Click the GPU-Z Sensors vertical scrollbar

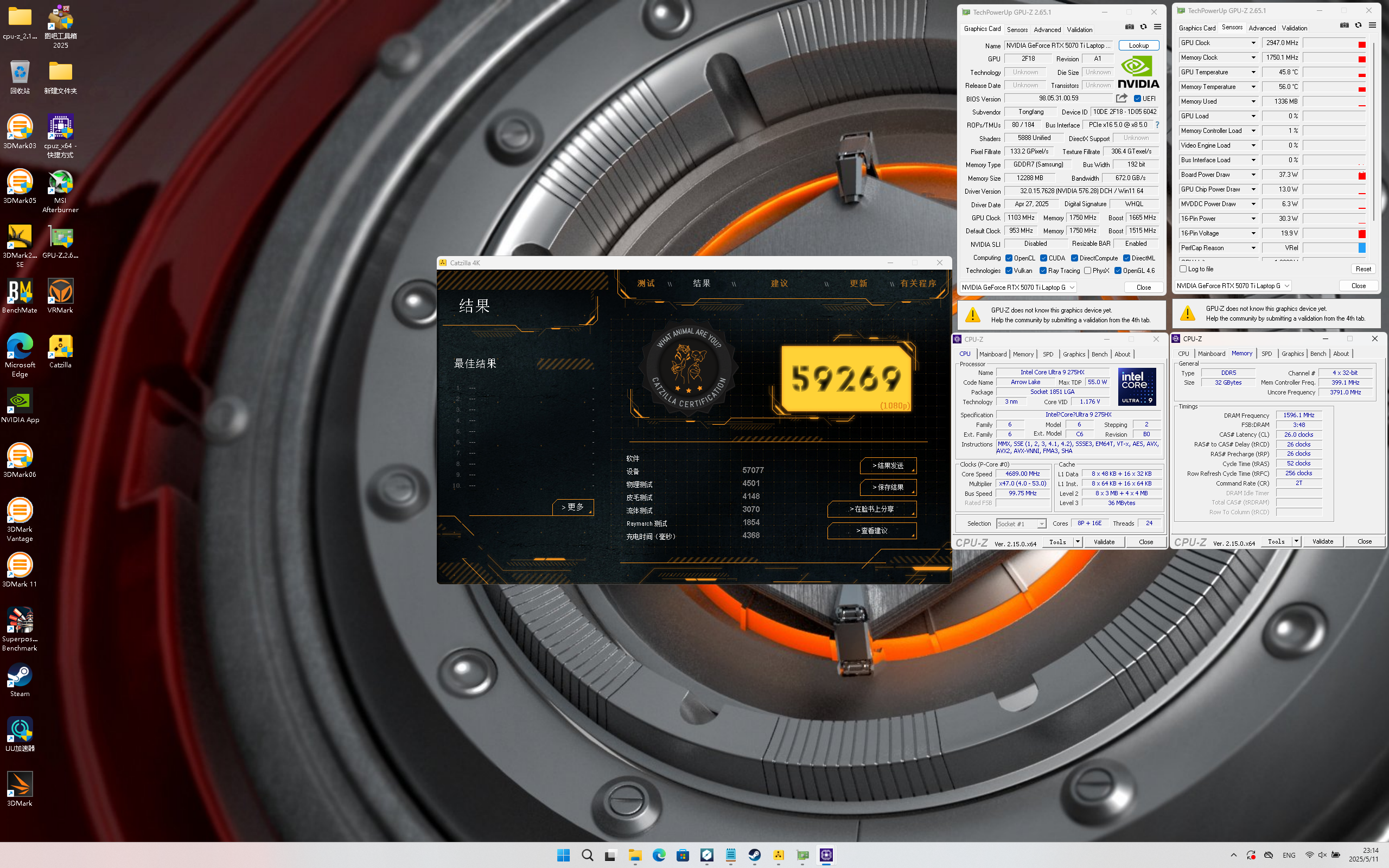tap(1373, 132)
